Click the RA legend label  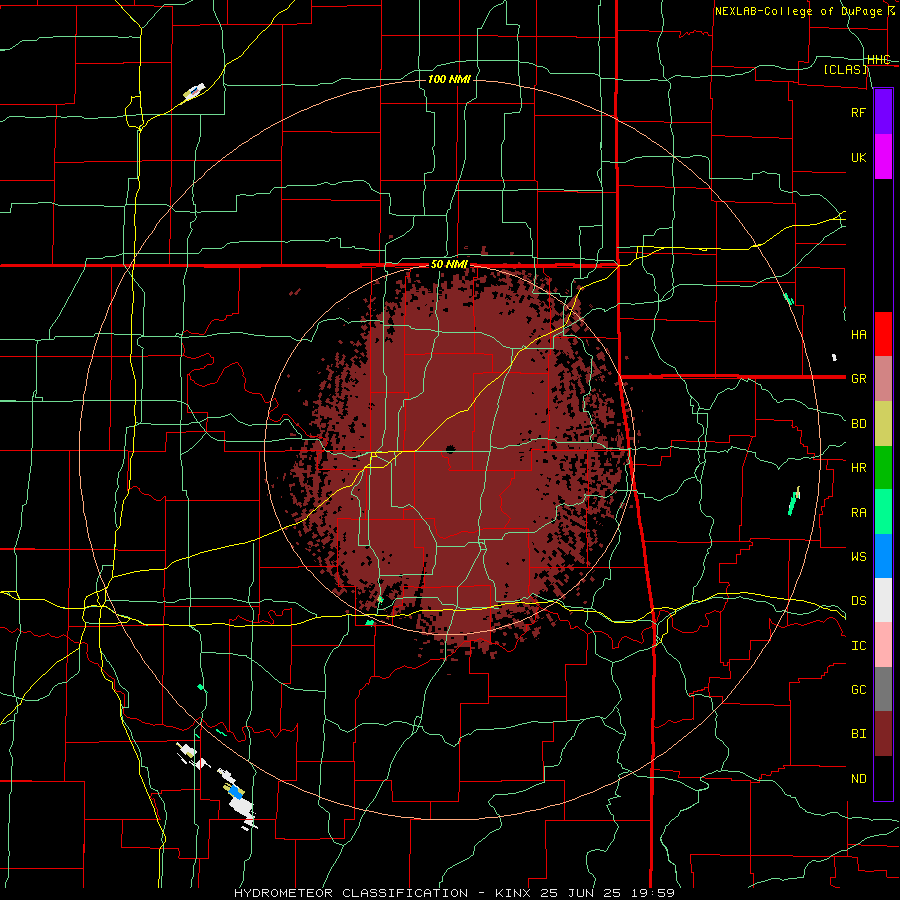point(859,513)
